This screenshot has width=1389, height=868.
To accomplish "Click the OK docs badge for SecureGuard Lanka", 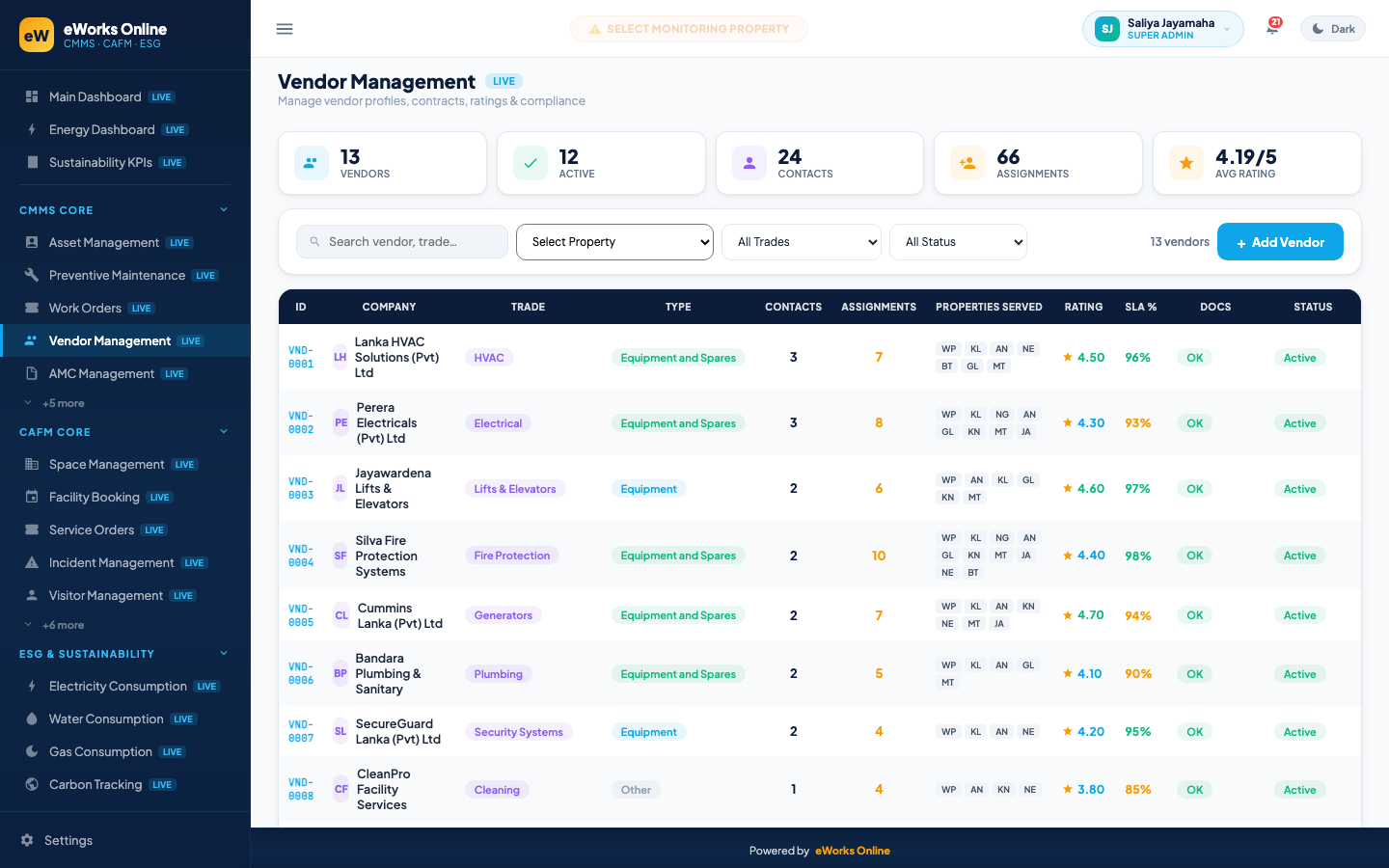I will [1194, 732].
